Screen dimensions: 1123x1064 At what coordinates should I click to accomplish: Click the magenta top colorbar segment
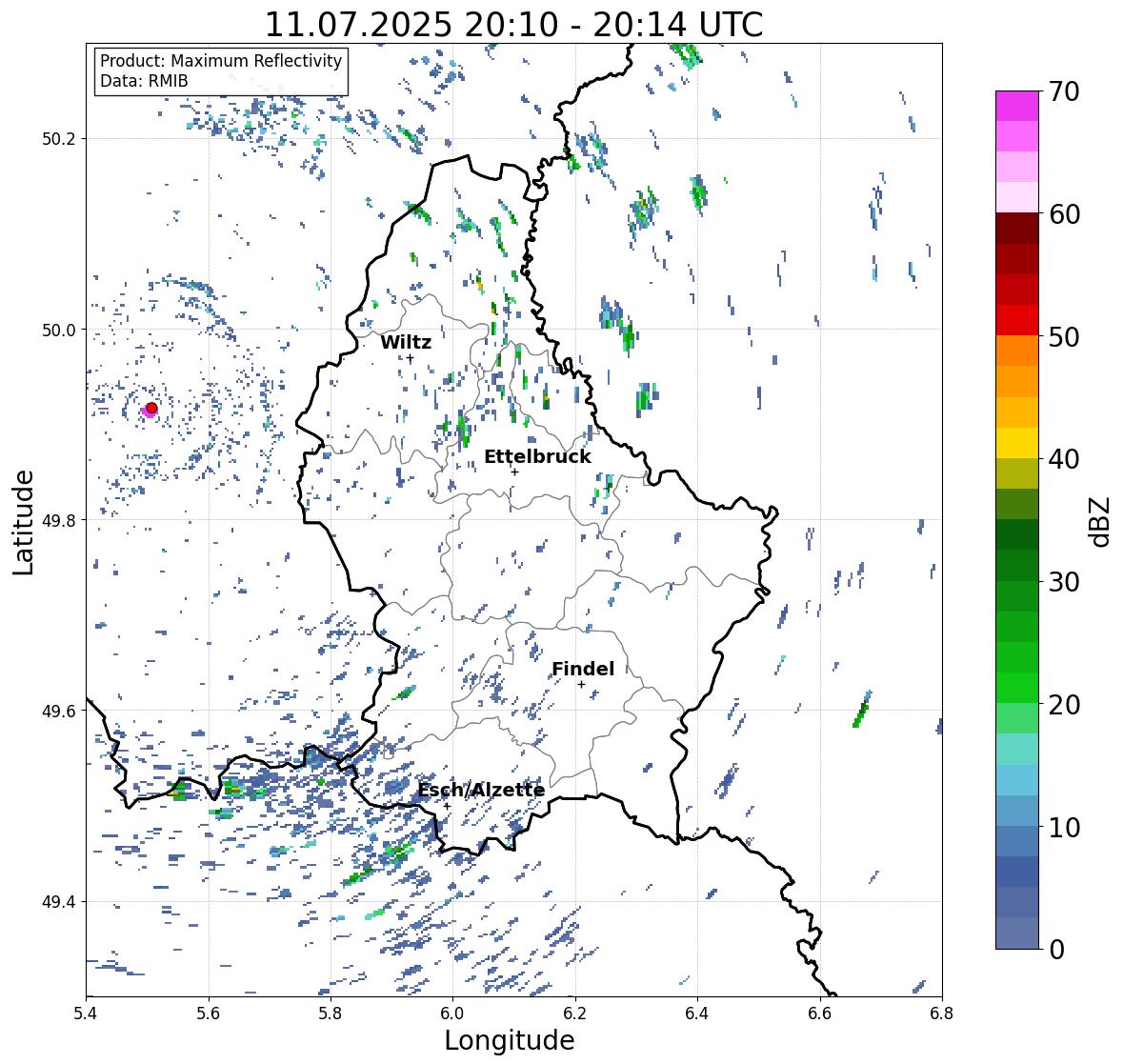coord(1017,106)
